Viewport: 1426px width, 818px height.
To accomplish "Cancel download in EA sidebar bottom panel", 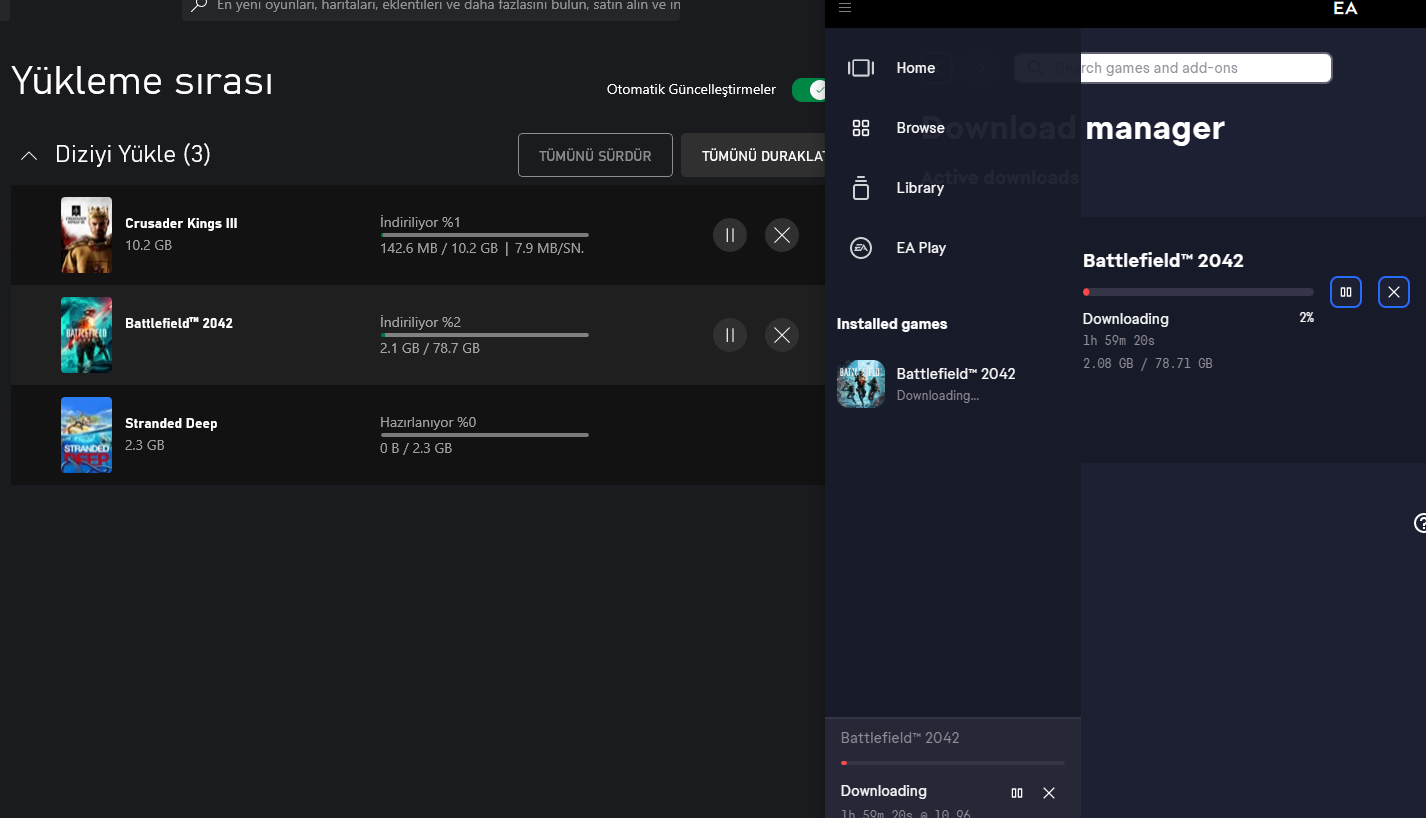I will pyautogui.click(x=1049, y=793).
